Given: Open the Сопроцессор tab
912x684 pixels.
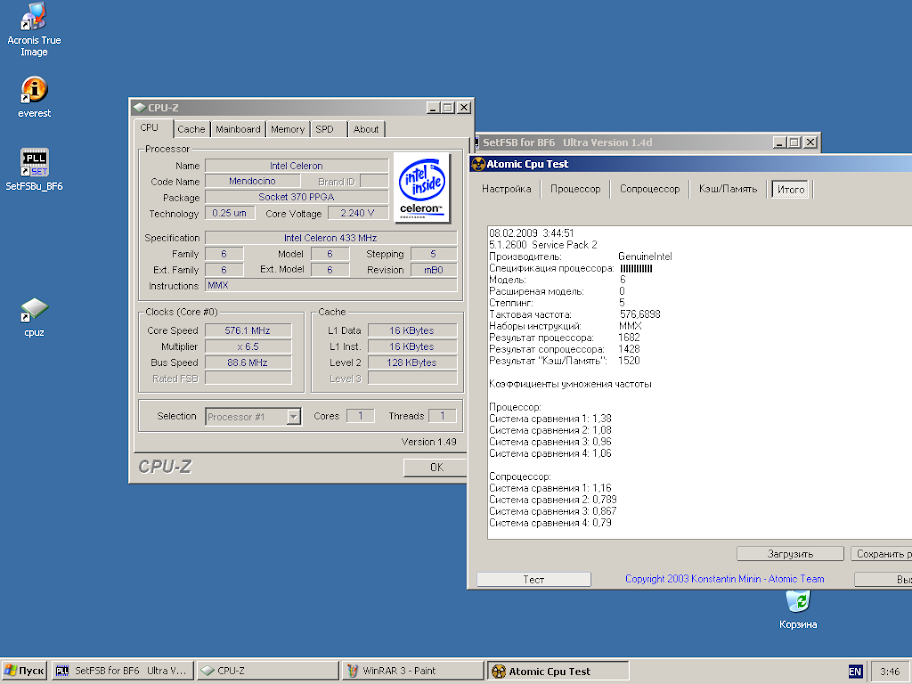Looking at the screenshot, I should coord(650,189).
